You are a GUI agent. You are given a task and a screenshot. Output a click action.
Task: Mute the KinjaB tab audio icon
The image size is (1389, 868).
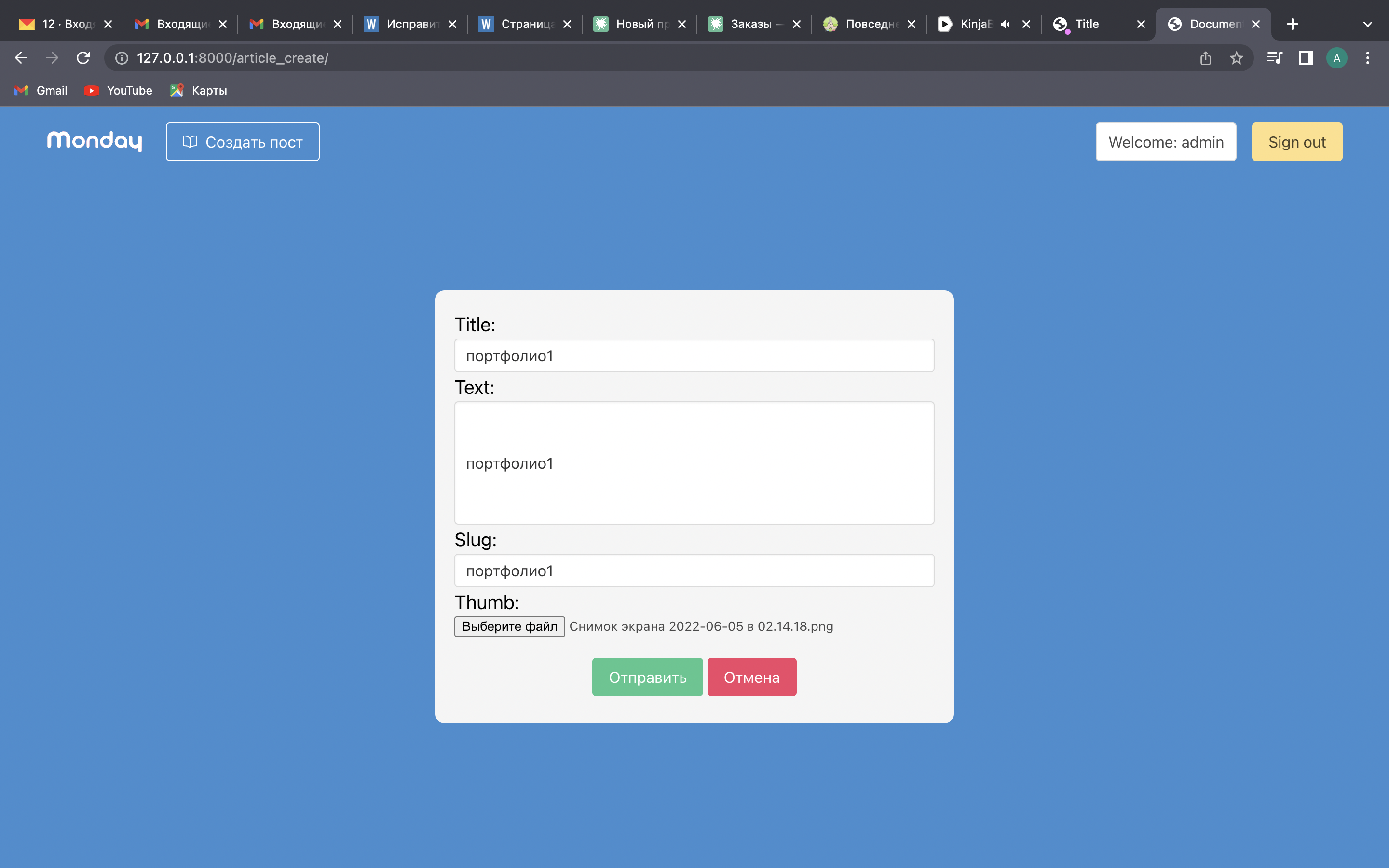pos(1005,24)
